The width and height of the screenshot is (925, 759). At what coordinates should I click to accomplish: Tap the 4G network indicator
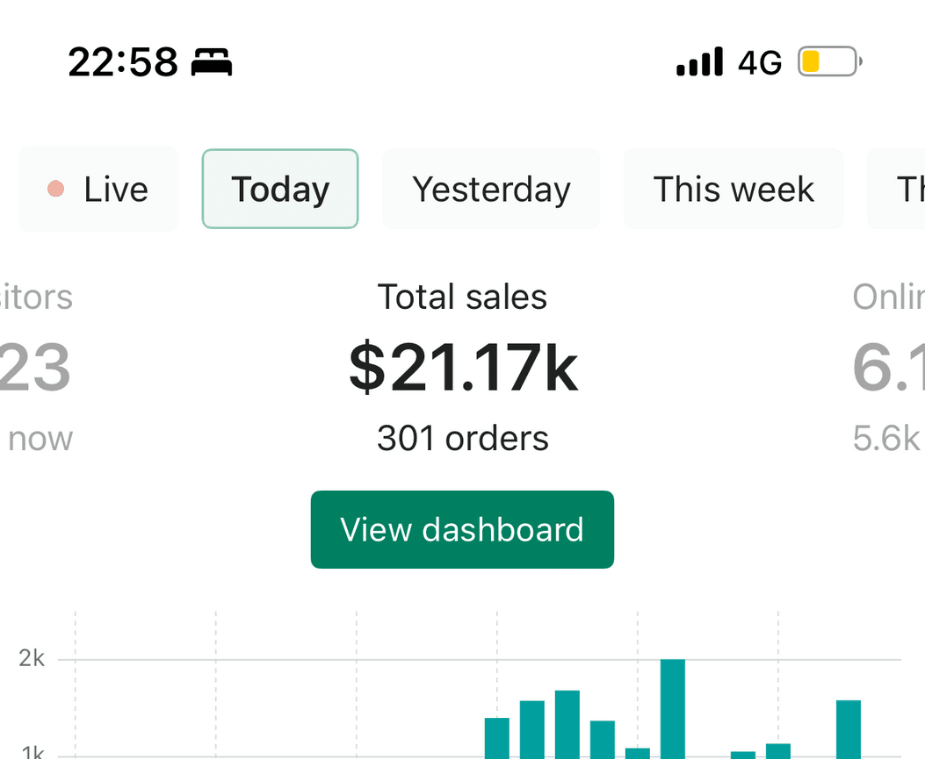tap(760, 63)
